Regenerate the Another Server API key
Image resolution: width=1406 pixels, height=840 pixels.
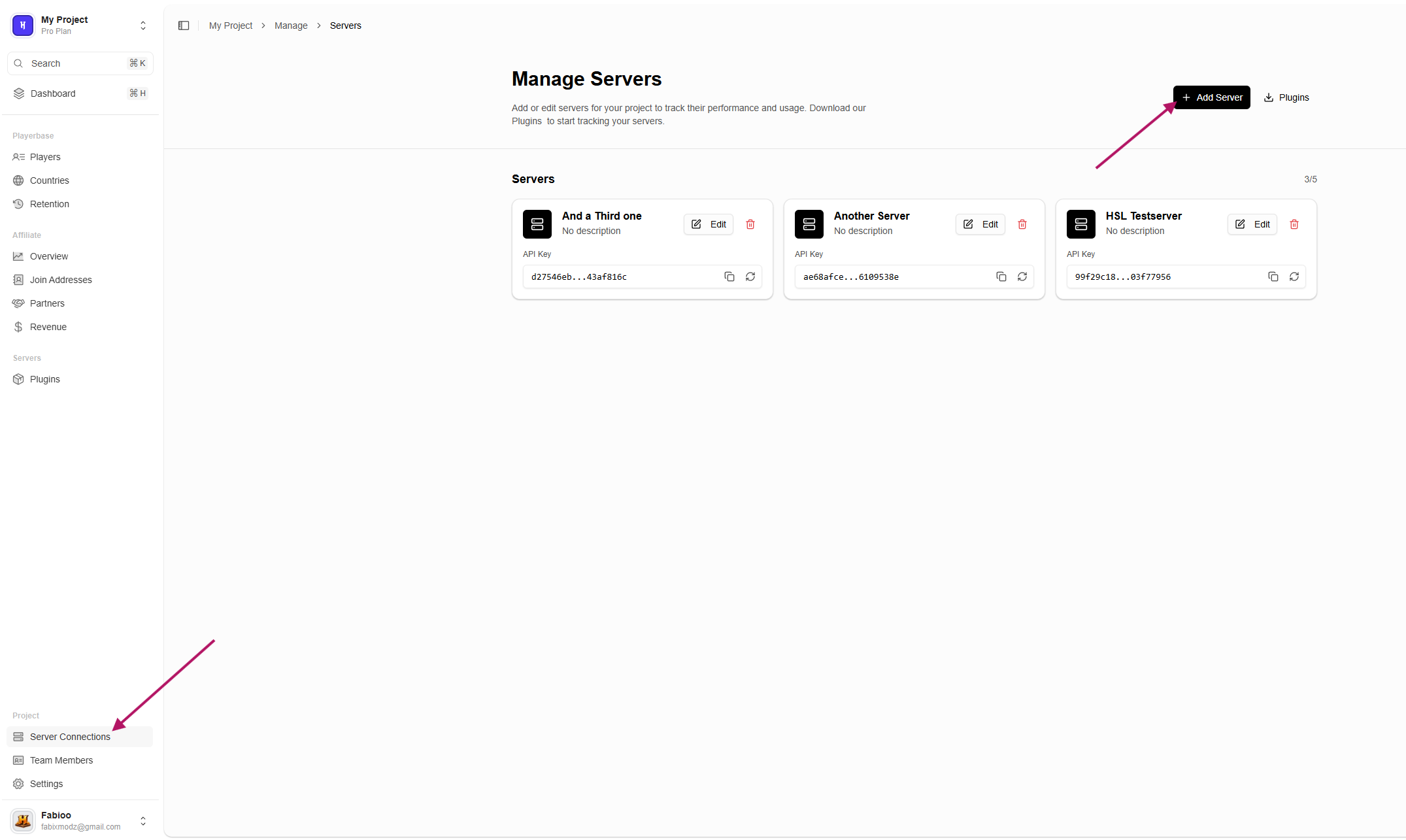pyautogui.click(x=1022, y=277)
